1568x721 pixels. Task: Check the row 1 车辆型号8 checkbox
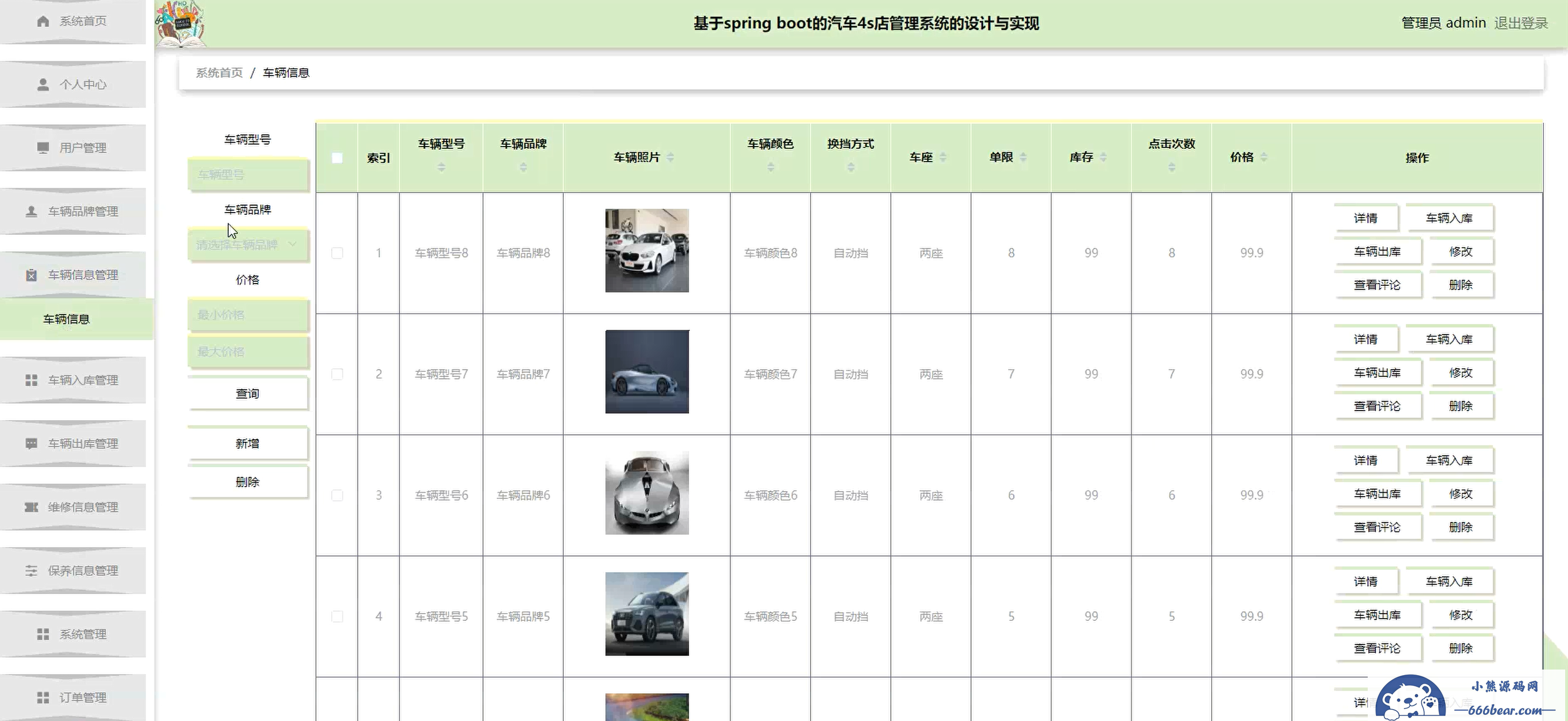click(x=337, y=253)
